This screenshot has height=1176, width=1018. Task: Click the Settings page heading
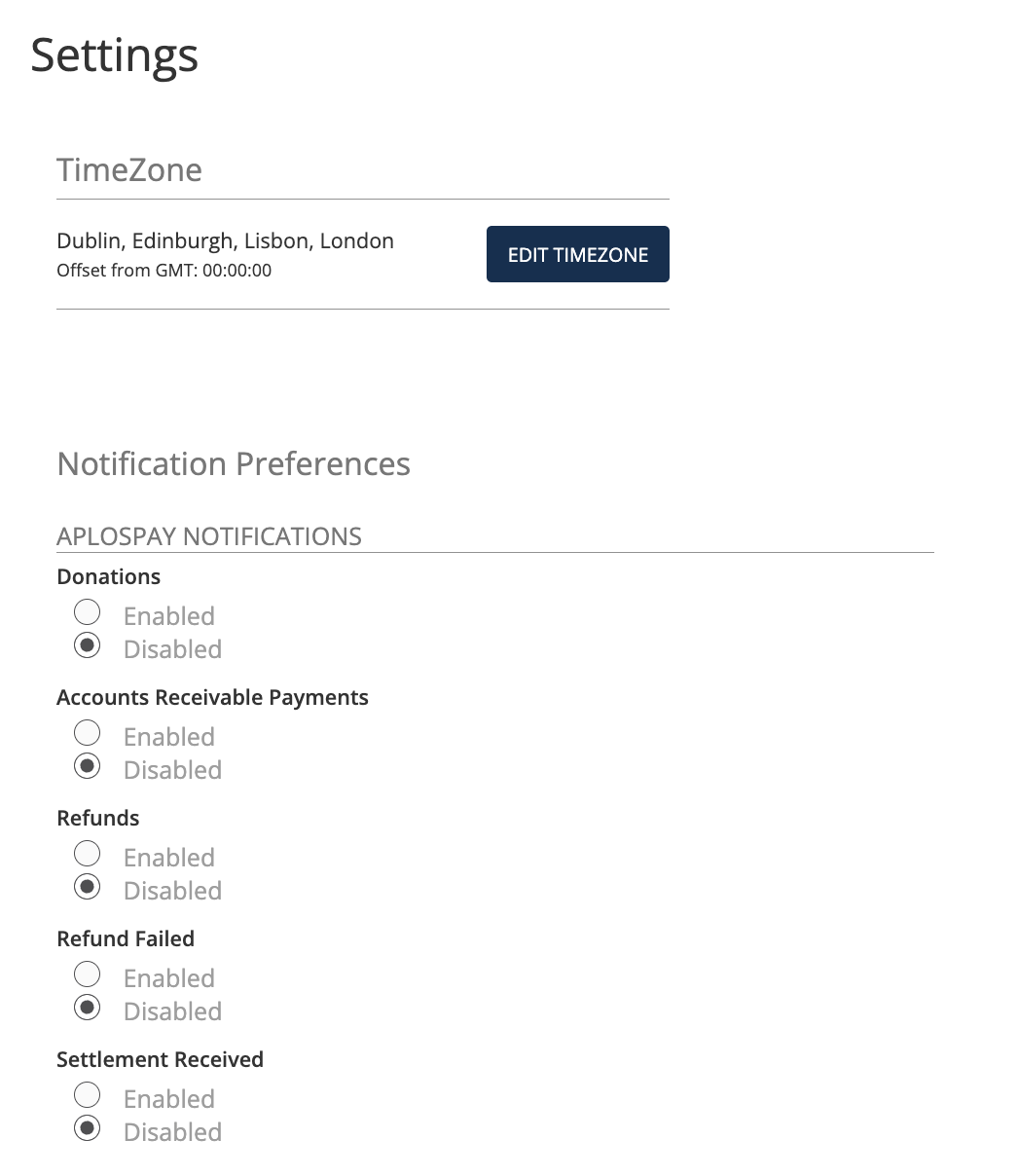(x=115, y=55)
